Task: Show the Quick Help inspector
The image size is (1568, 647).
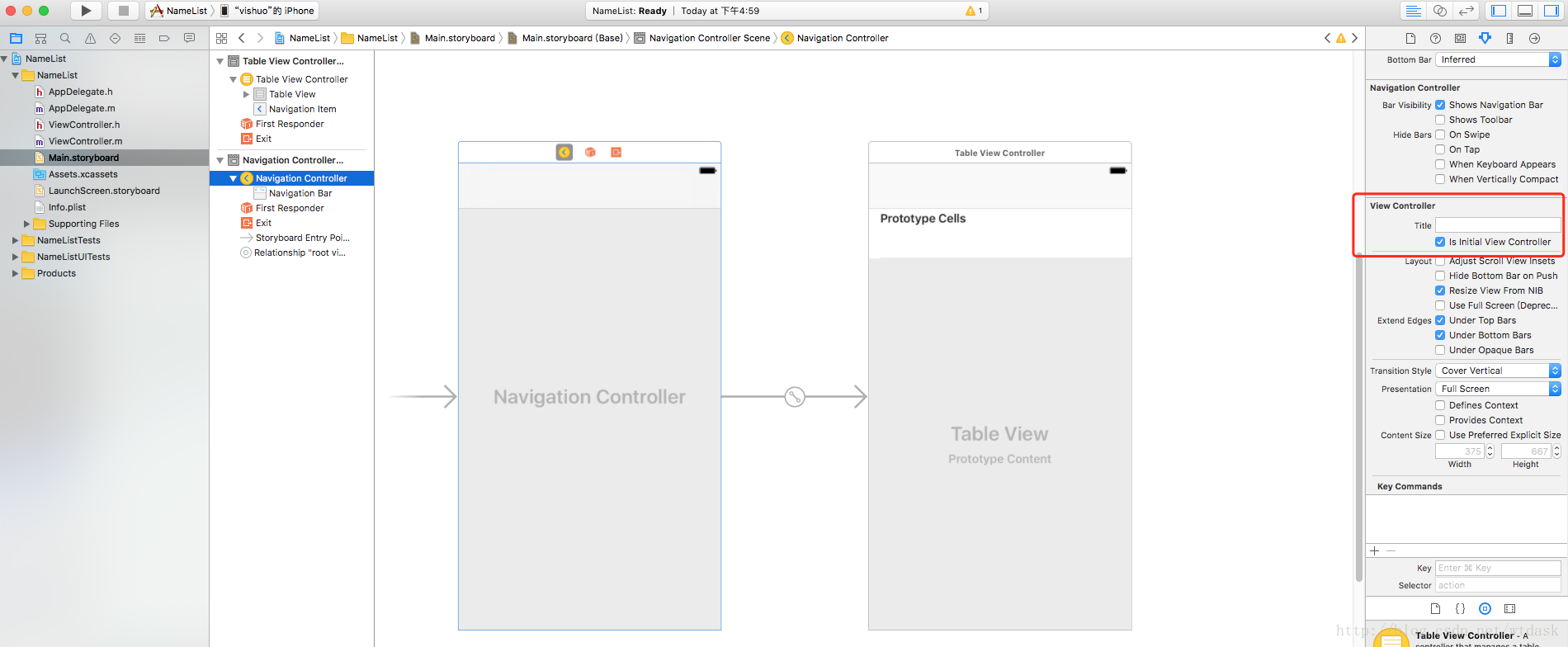Action: click(x=1435, y=38)
